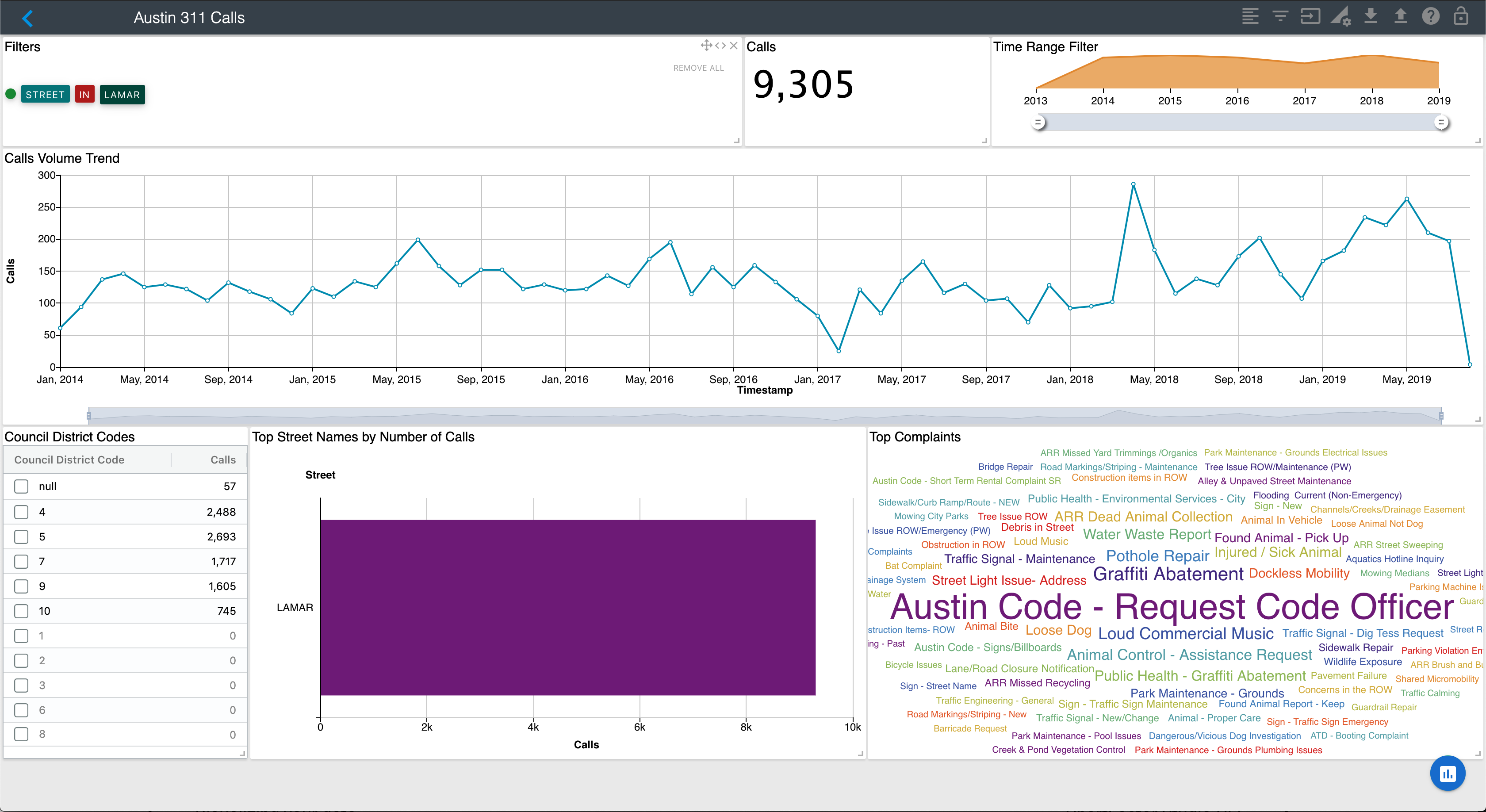This screenshot has height=812, width=1486.
Task: Click left handle of Time Range slider
Action: pyautogui.click(x=1038, y=122)
